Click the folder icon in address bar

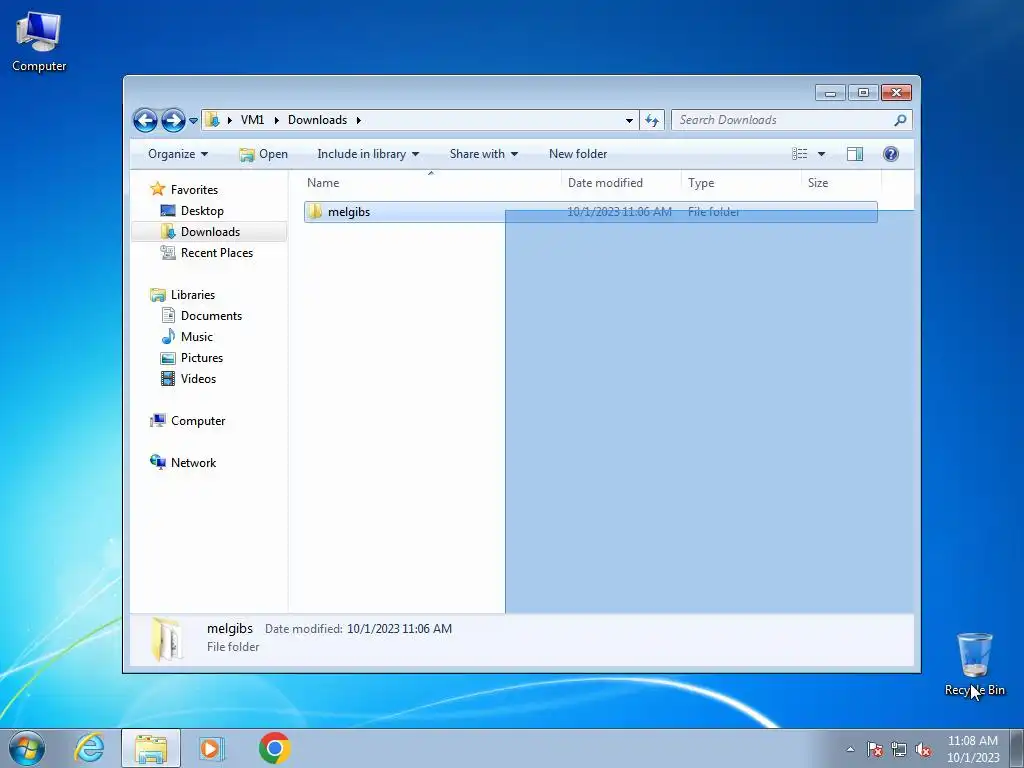212,120
